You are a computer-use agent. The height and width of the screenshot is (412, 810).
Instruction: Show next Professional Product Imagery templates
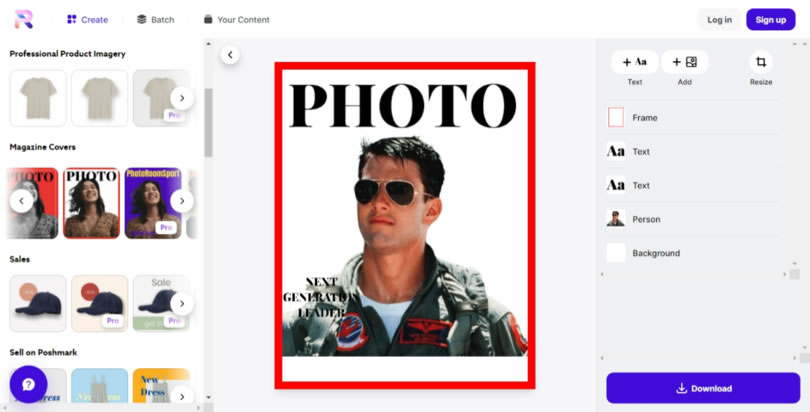(x=182, y=98)
